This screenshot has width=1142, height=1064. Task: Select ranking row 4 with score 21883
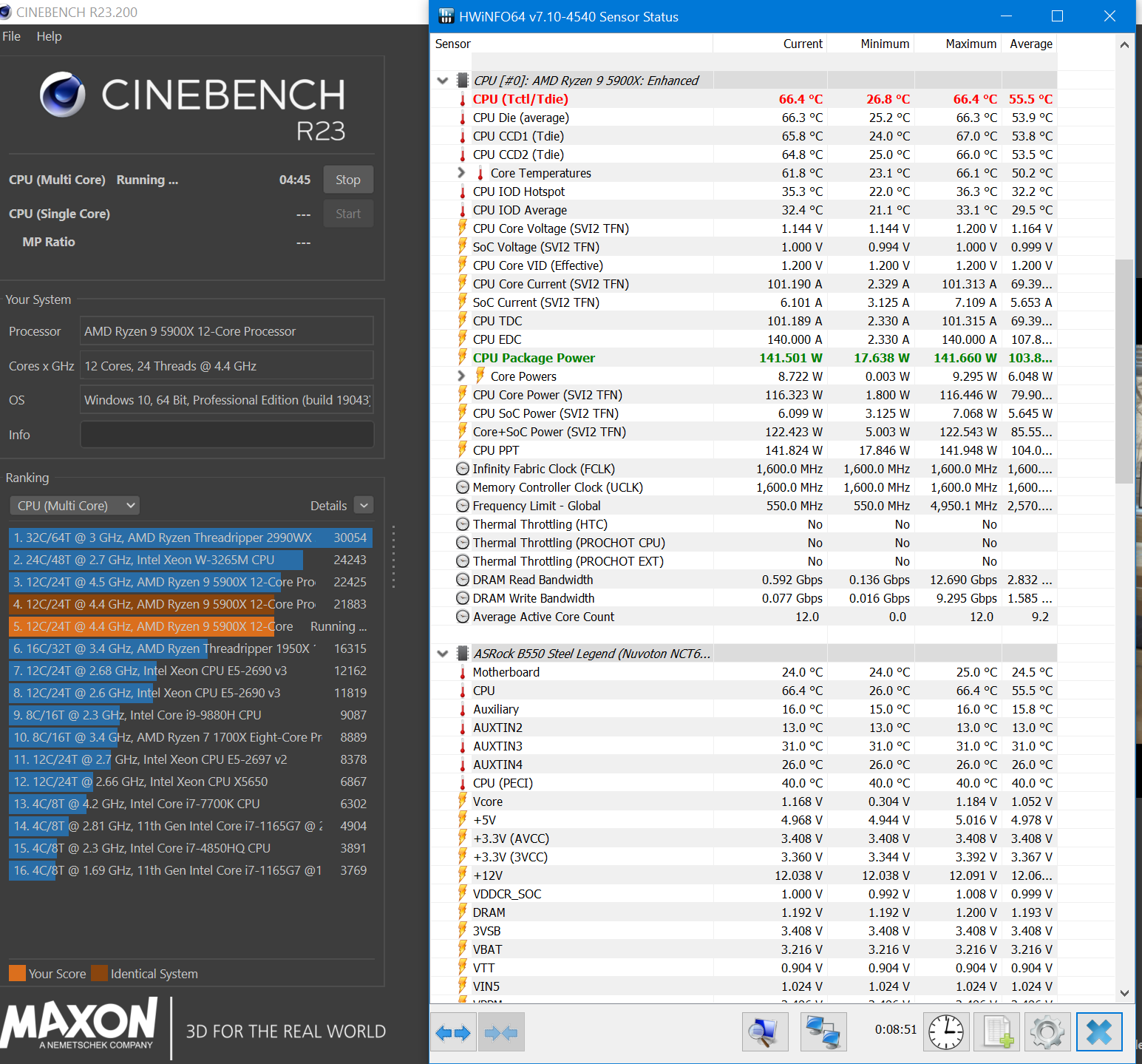pos(190,604)
